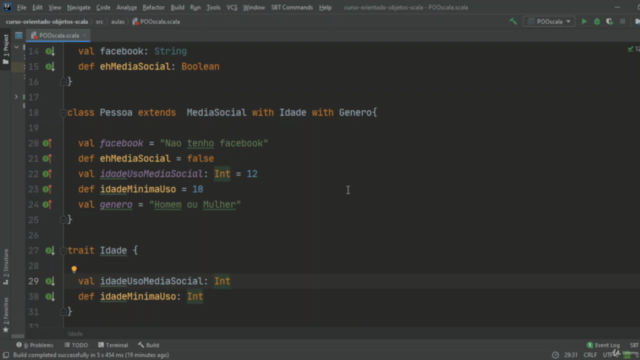
Task: Click the fold end marker on line 25
Action: pos(63,220)
